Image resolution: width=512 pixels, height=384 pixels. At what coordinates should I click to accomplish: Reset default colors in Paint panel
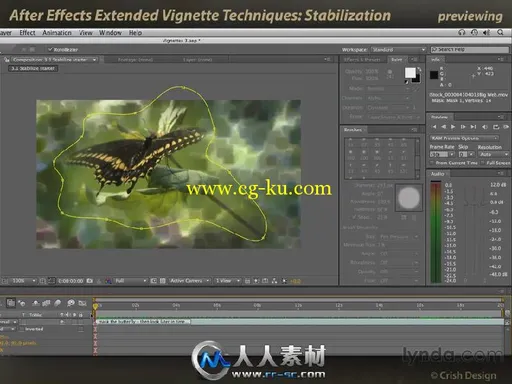coord(407,82)
